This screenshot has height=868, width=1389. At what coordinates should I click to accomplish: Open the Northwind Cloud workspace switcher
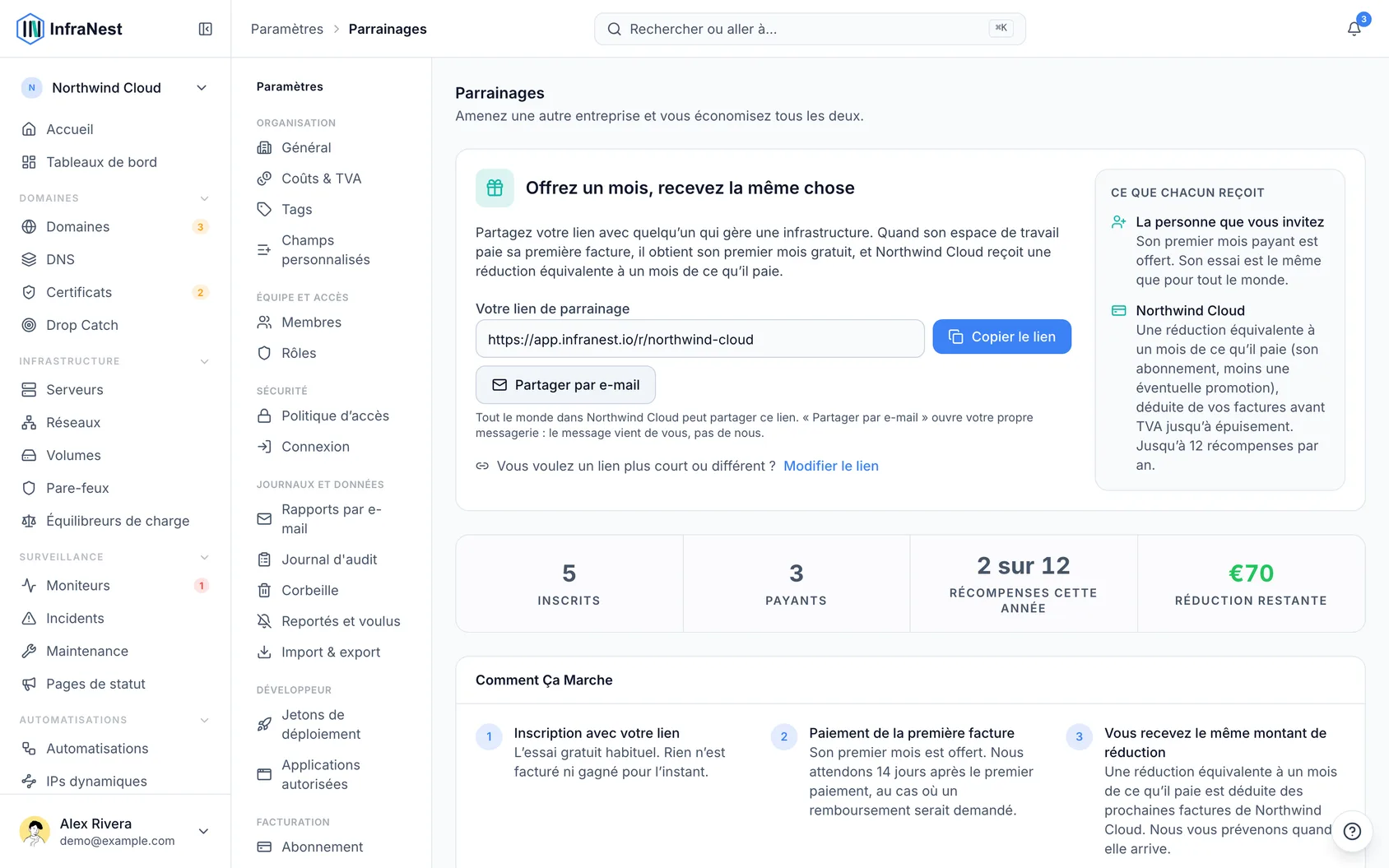[115, 88]
